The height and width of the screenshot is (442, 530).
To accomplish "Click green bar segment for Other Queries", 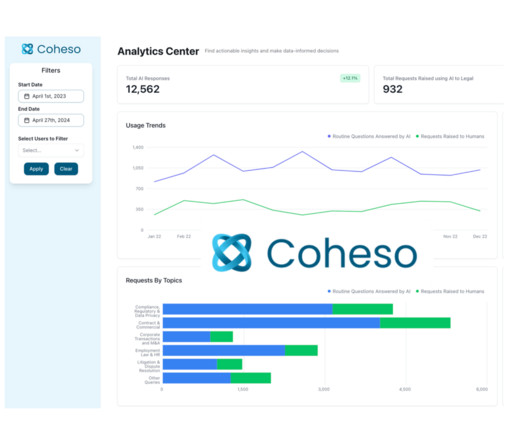I will click(250, 378).
